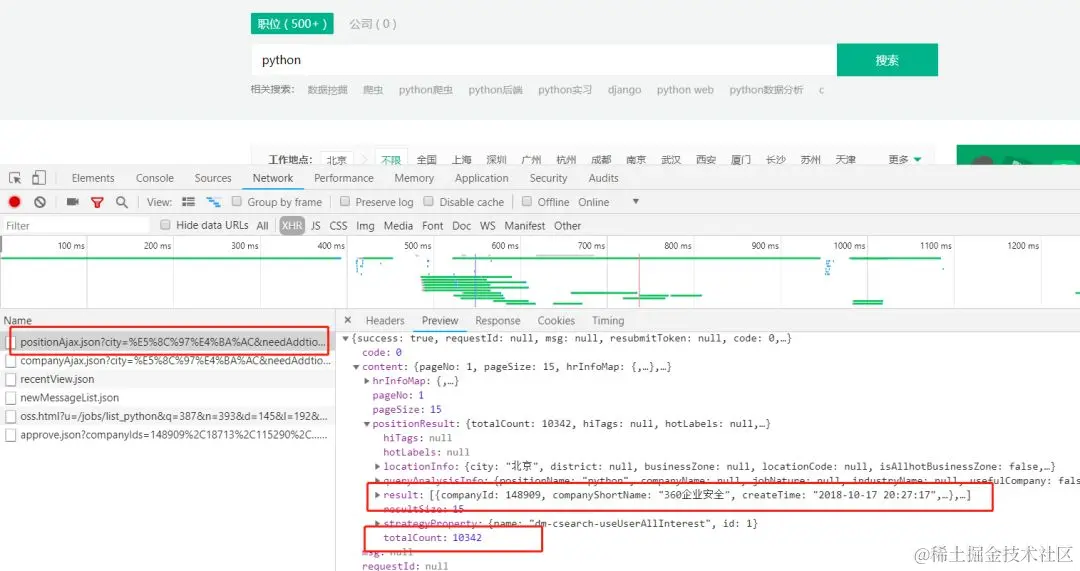Toggle the waterfall overview icon

tap(214, 202)
